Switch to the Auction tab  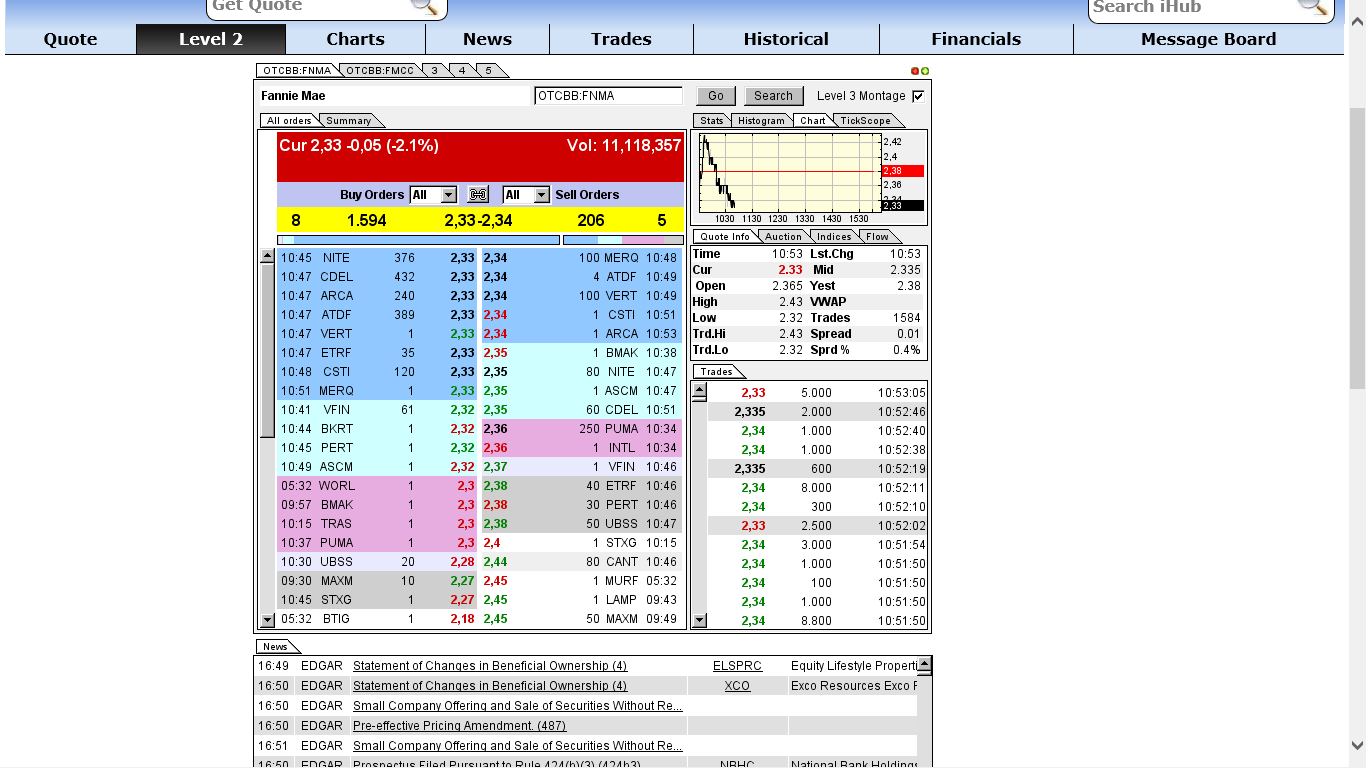click(x=783, y=236)
